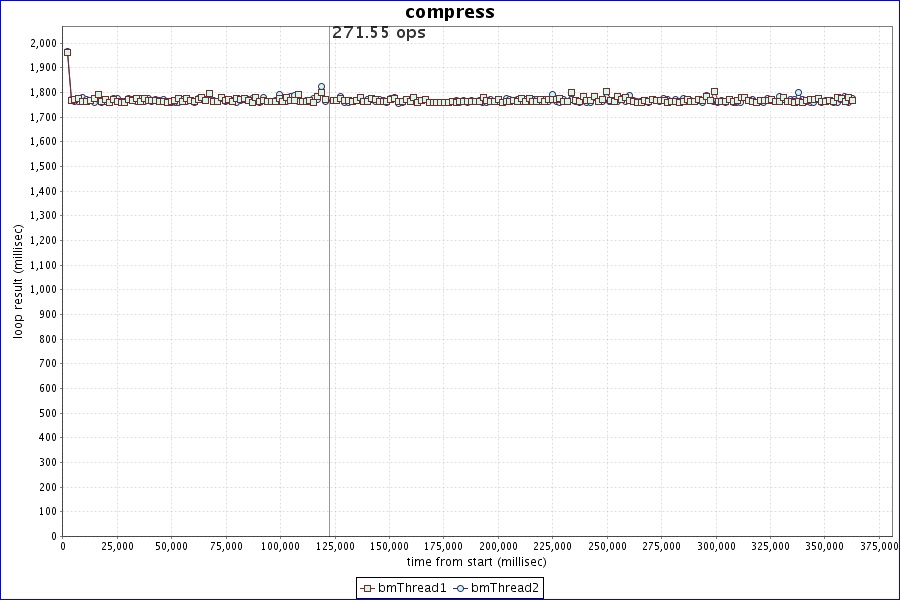
Task: Click the 2,000 tick on the y-axis
Action: (x=43, y=43)
